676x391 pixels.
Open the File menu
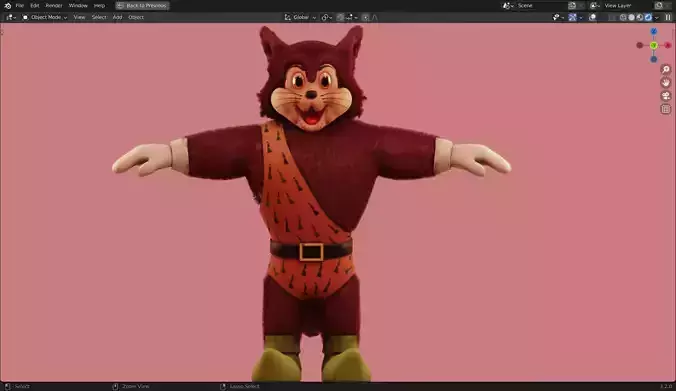pos(19,6)
